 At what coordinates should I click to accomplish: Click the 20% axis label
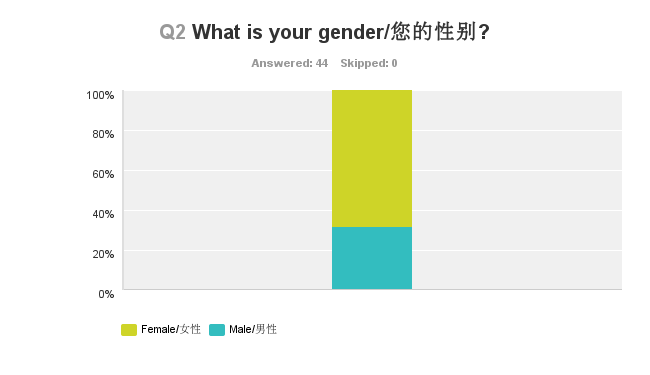[103, 254]
